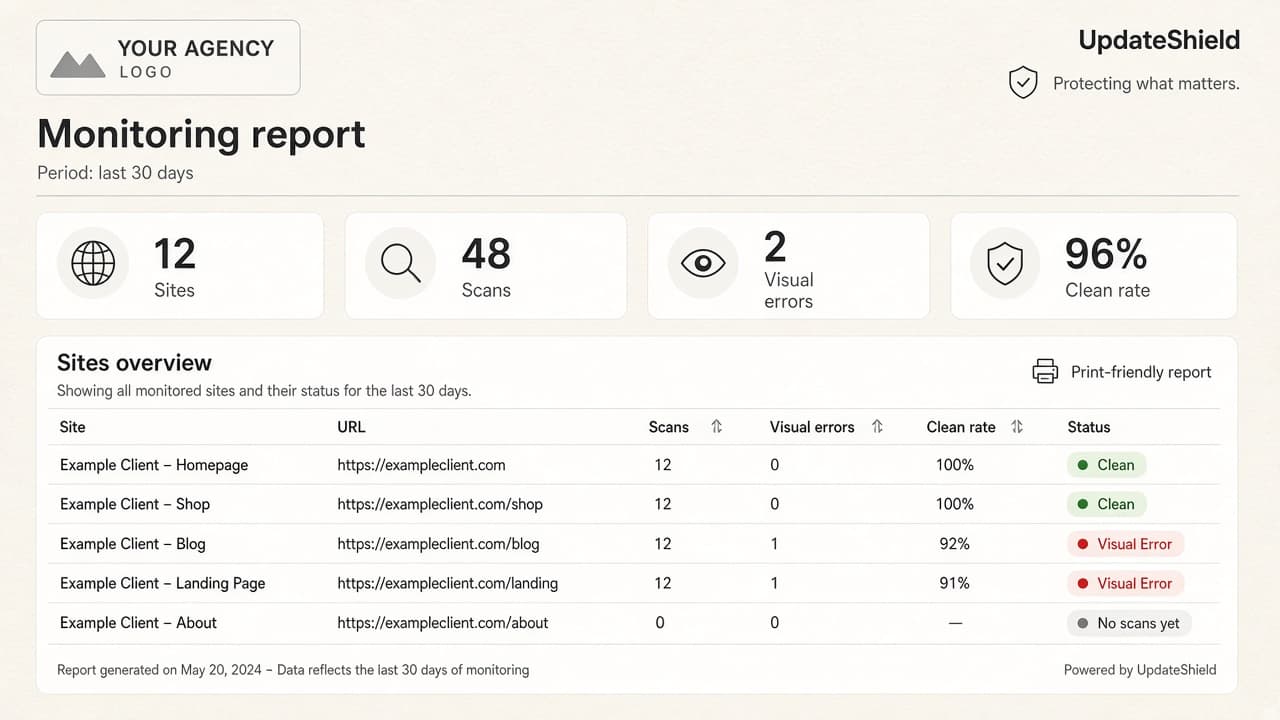
Task: Sort the table by Scans arrows
Action: pos(716,427)
